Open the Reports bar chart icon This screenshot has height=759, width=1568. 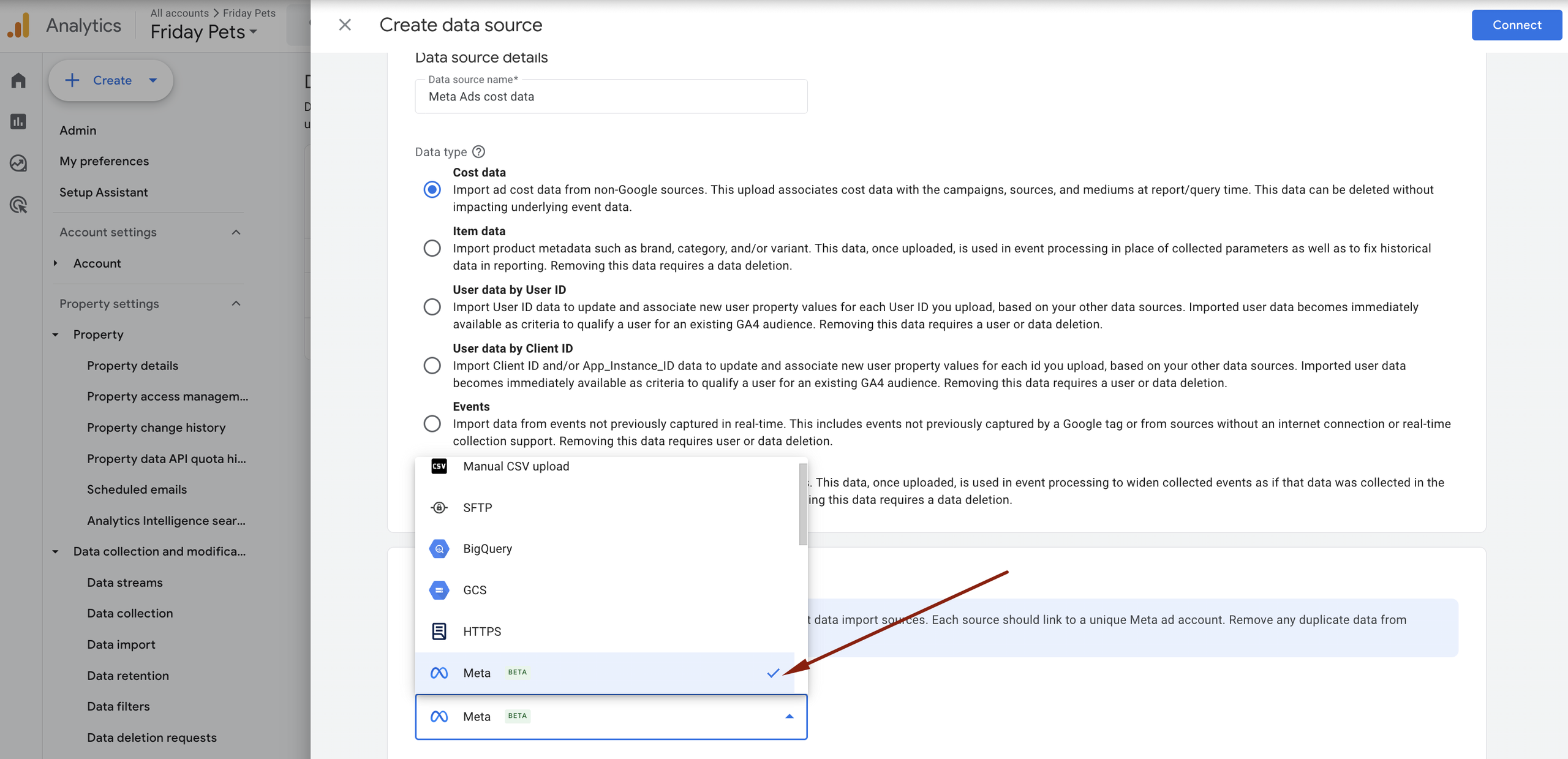pyautogui.click(x=18, y=121)
